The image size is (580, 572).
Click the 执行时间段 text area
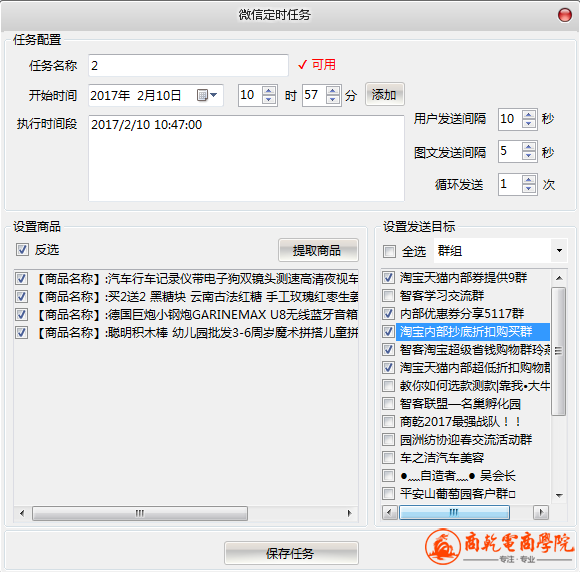(x=246, y=158)
